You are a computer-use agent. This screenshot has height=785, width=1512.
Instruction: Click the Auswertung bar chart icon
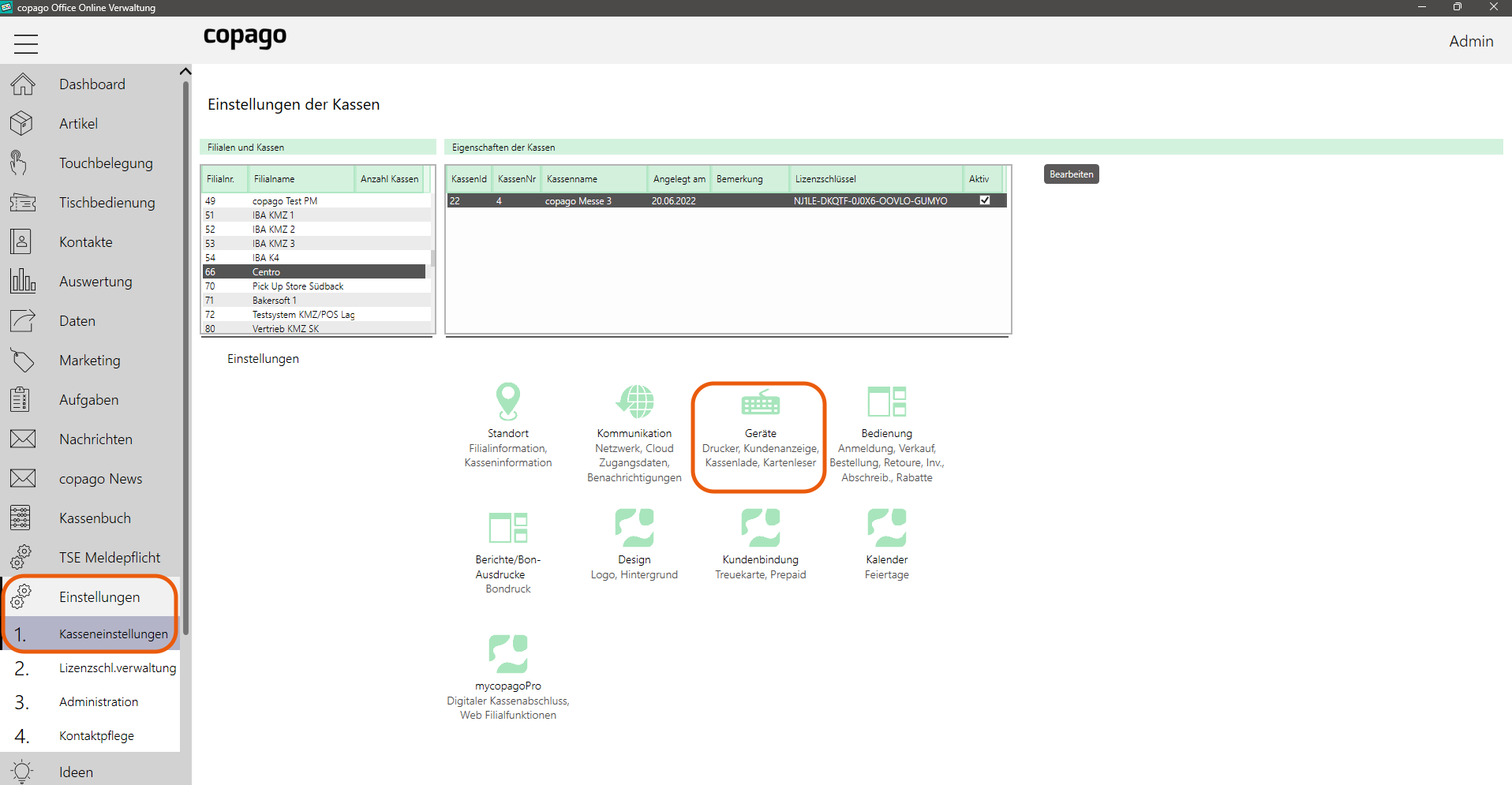(23, 281)
